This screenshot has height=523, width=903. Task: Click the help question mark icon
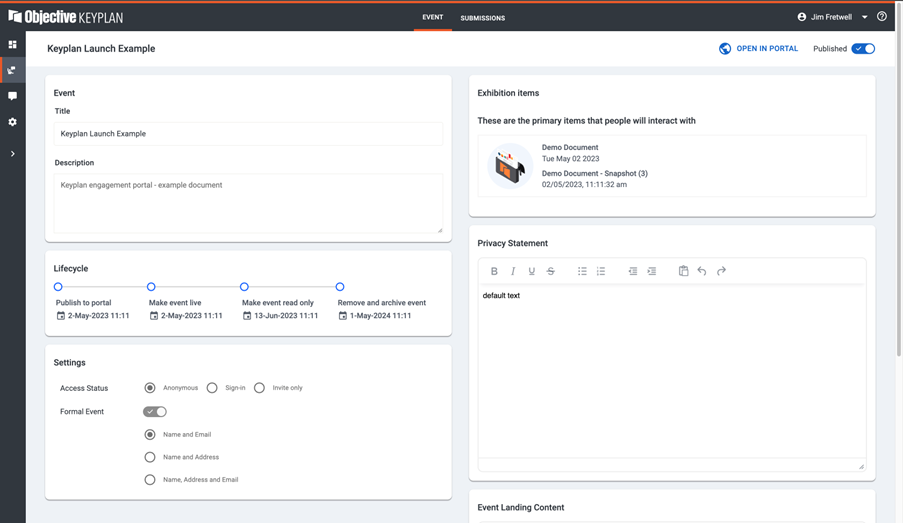pos(881,17)
